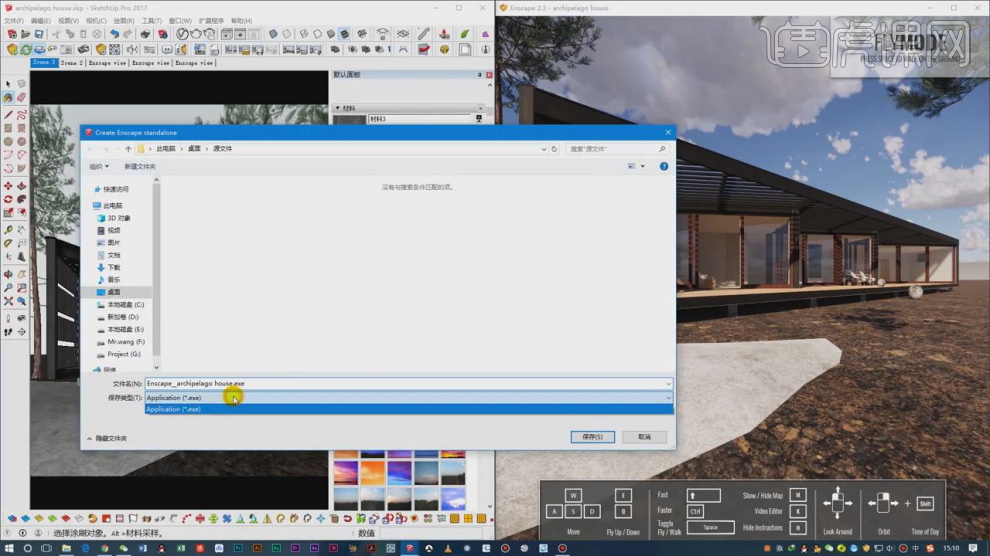The image size is (990, 556).
Task: Click the Redo arrow in SketchUp toolbar
Action: click(128, 34)
